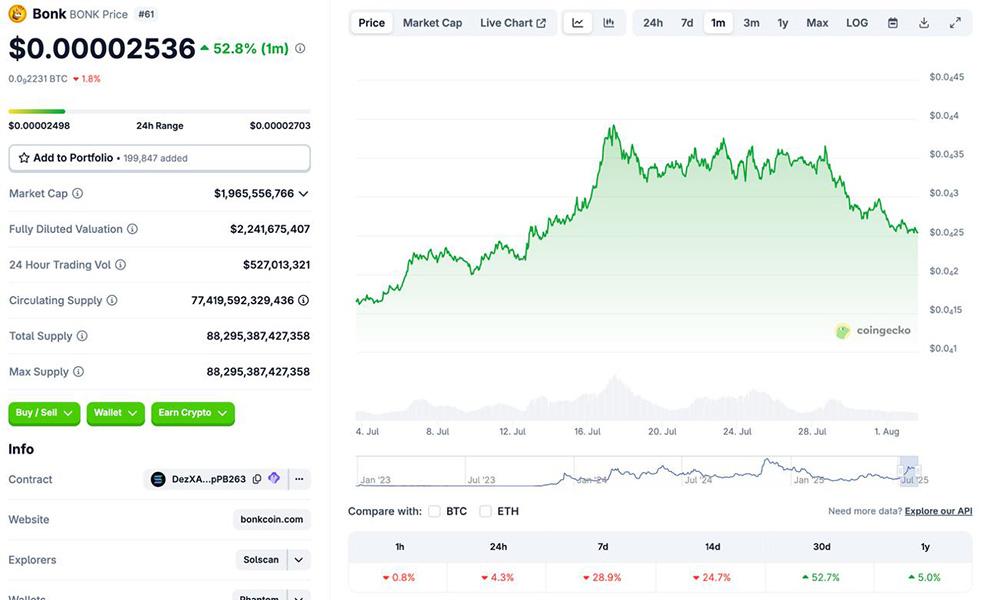Image resolution: width=984 pixels, height=600 pixels.
Task: Show Circulating Supply label info icon
Action: click(x=112, y=301)
